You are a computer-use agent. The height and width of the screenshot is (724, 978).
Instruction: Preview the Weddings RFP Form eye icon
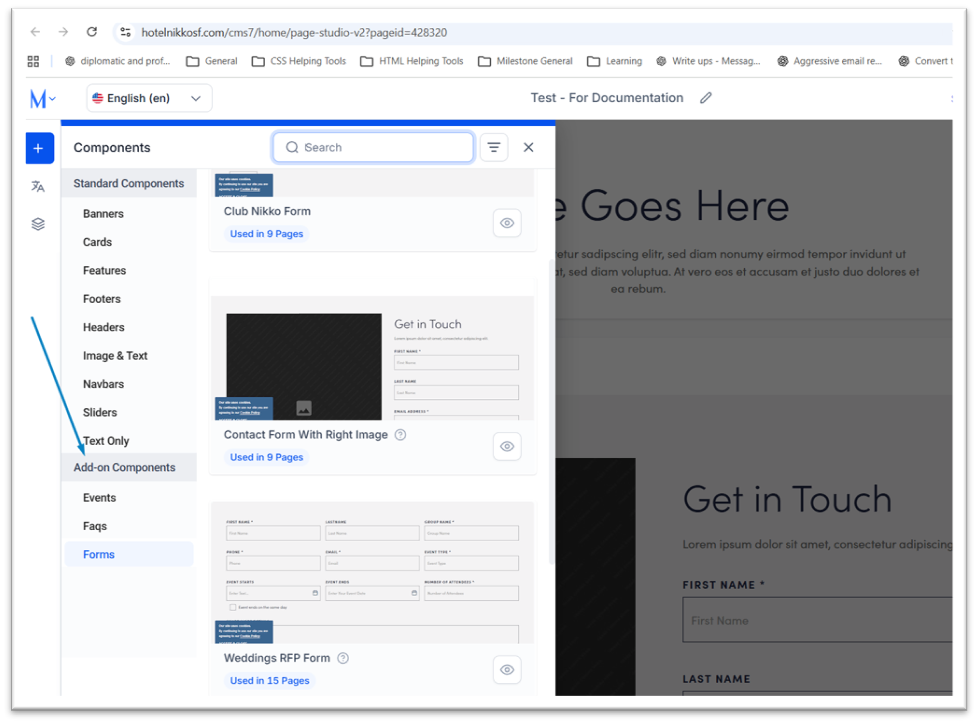[507, 670]
